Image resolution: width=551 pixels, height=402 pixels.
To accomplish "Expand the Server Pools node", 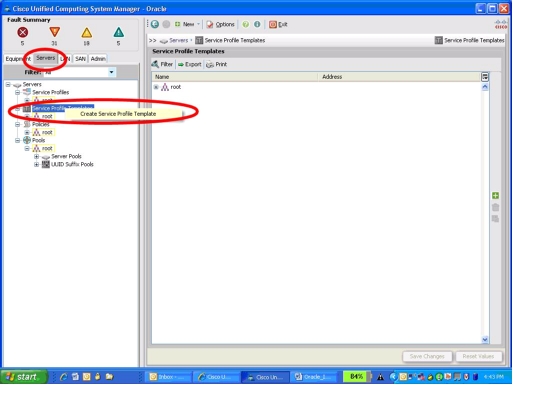I will pyautogui.click(x=36, y=156).
